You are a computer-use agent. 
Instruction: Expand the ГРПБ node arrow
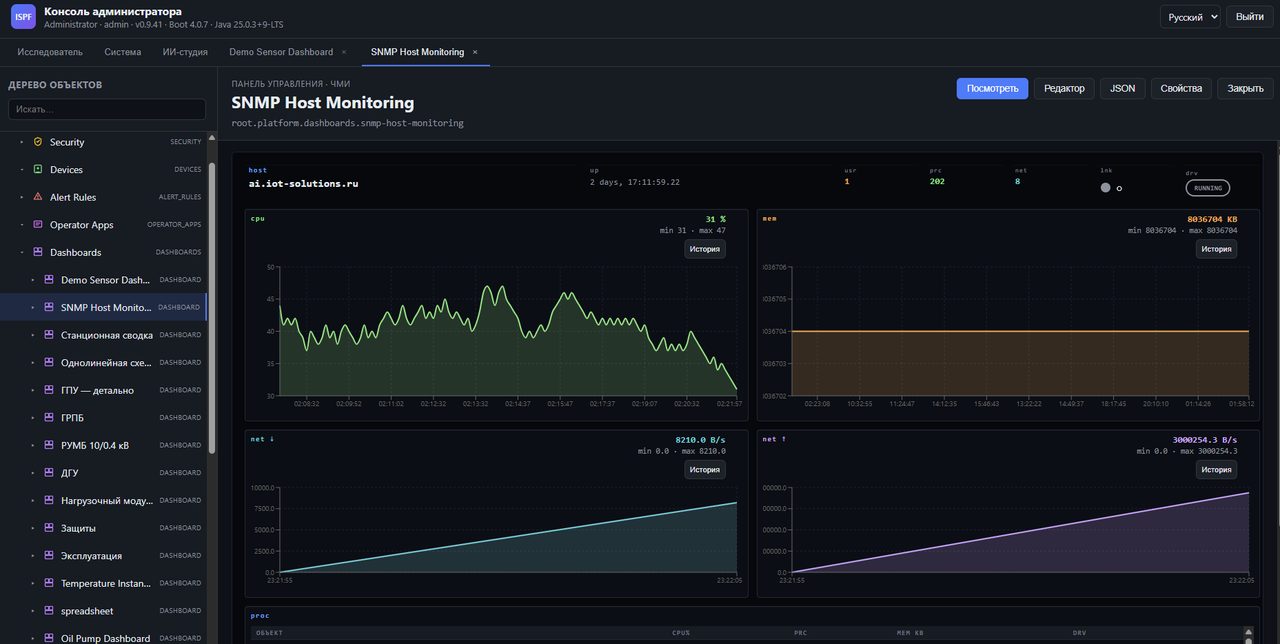(32, 417)
